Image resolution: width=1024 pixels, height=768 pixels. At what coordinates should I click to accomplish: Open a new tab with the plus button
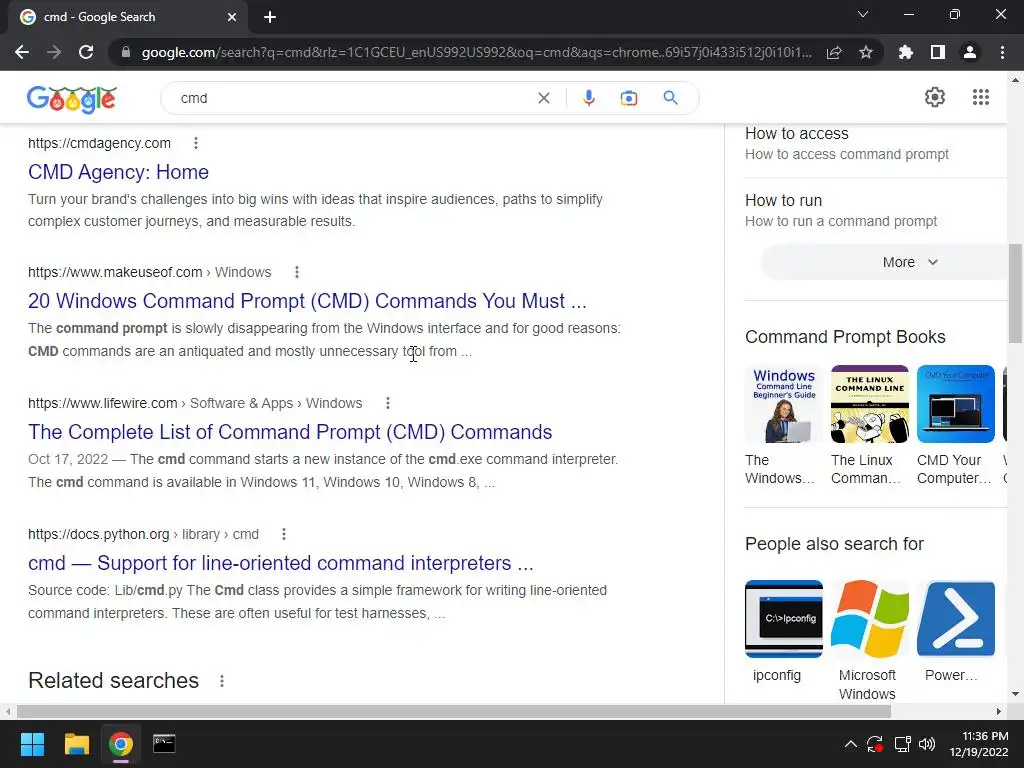point(270,17)
